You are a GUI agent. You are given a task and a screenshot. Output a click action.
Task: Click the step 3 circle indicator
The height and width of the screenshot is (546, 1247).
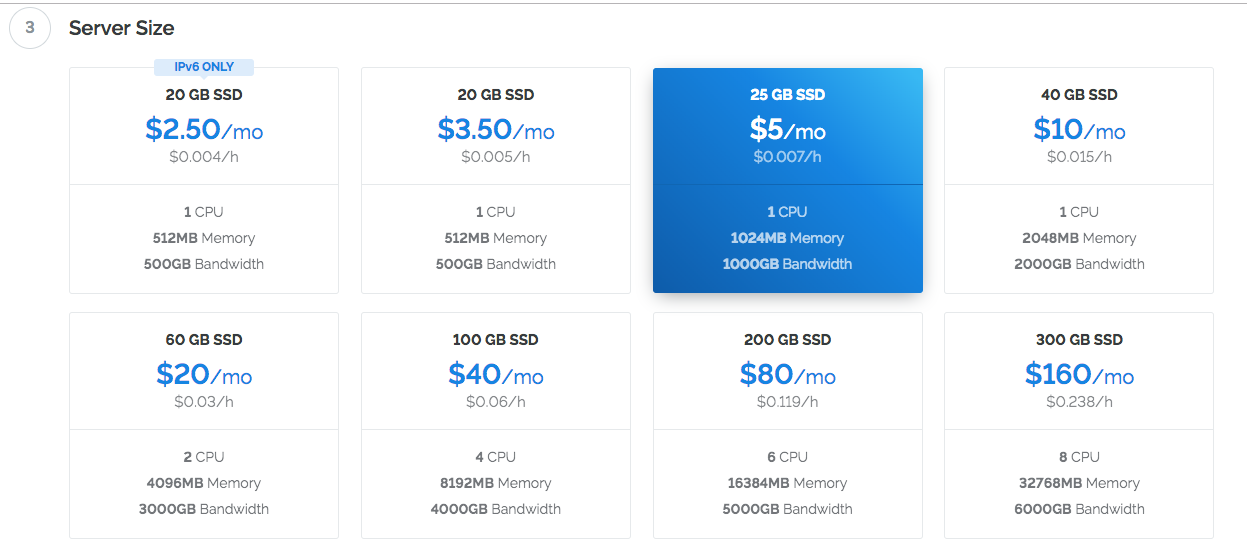(x=30, y=28)
